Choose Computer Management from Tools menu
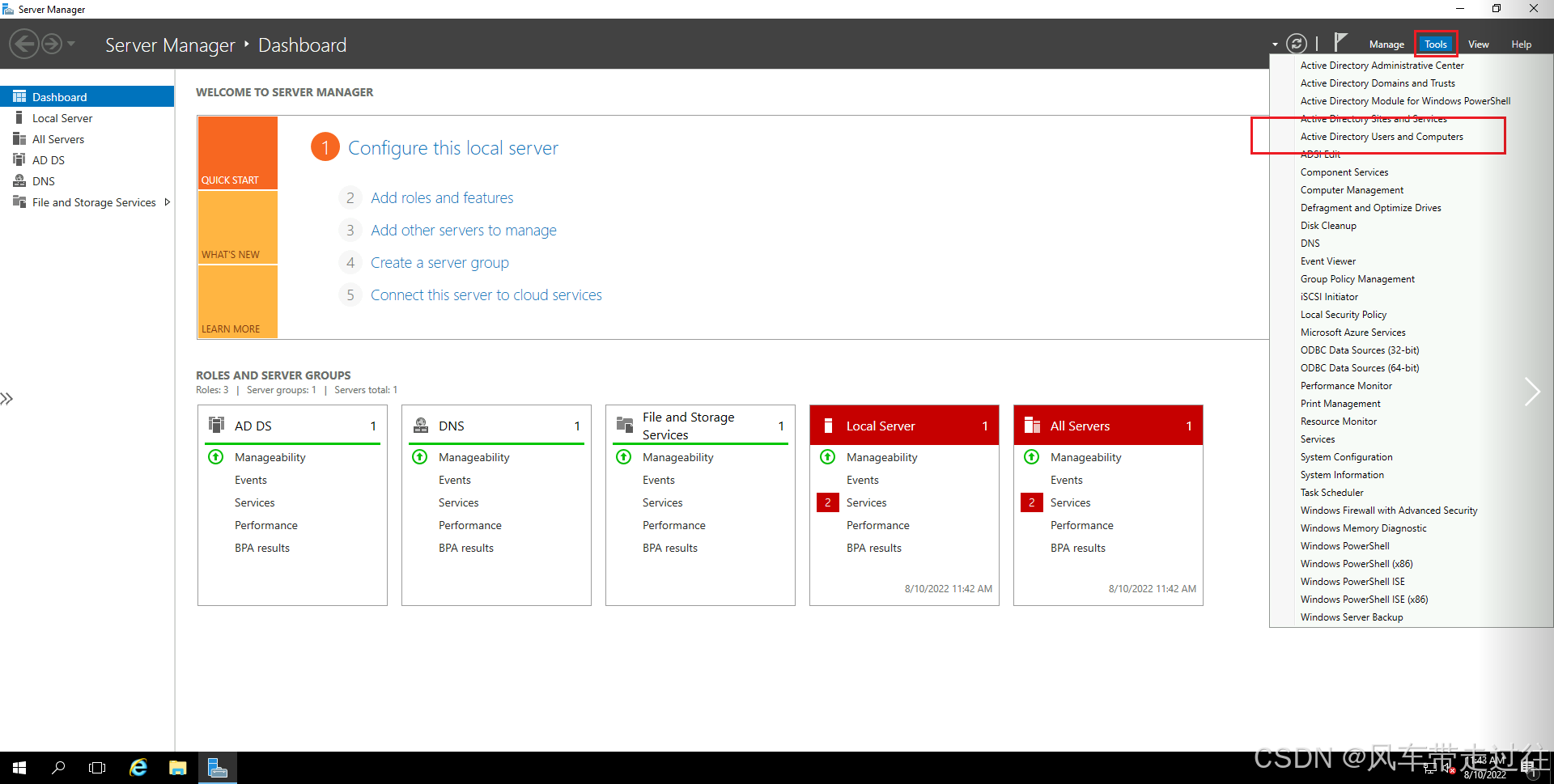This screenshot has height=784, width=1554. [1352, 190]
